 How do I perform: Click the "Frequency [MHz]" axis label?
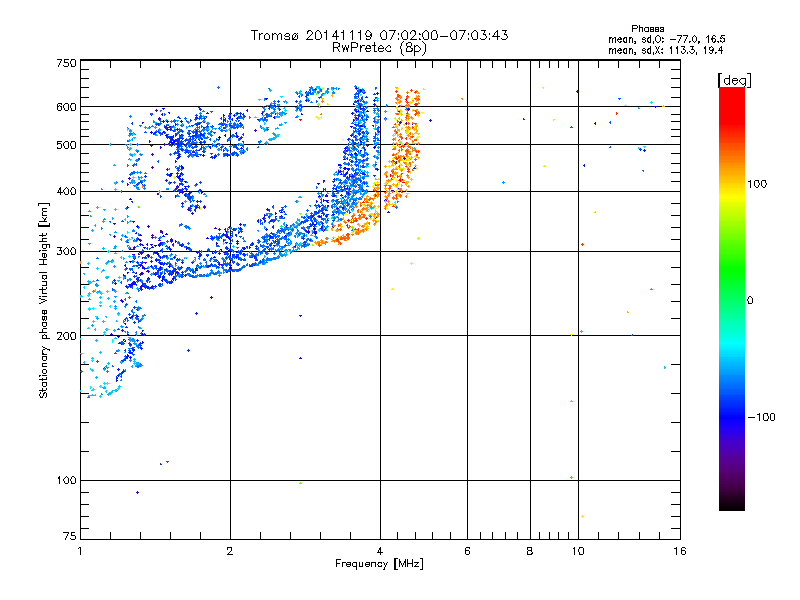379,564
